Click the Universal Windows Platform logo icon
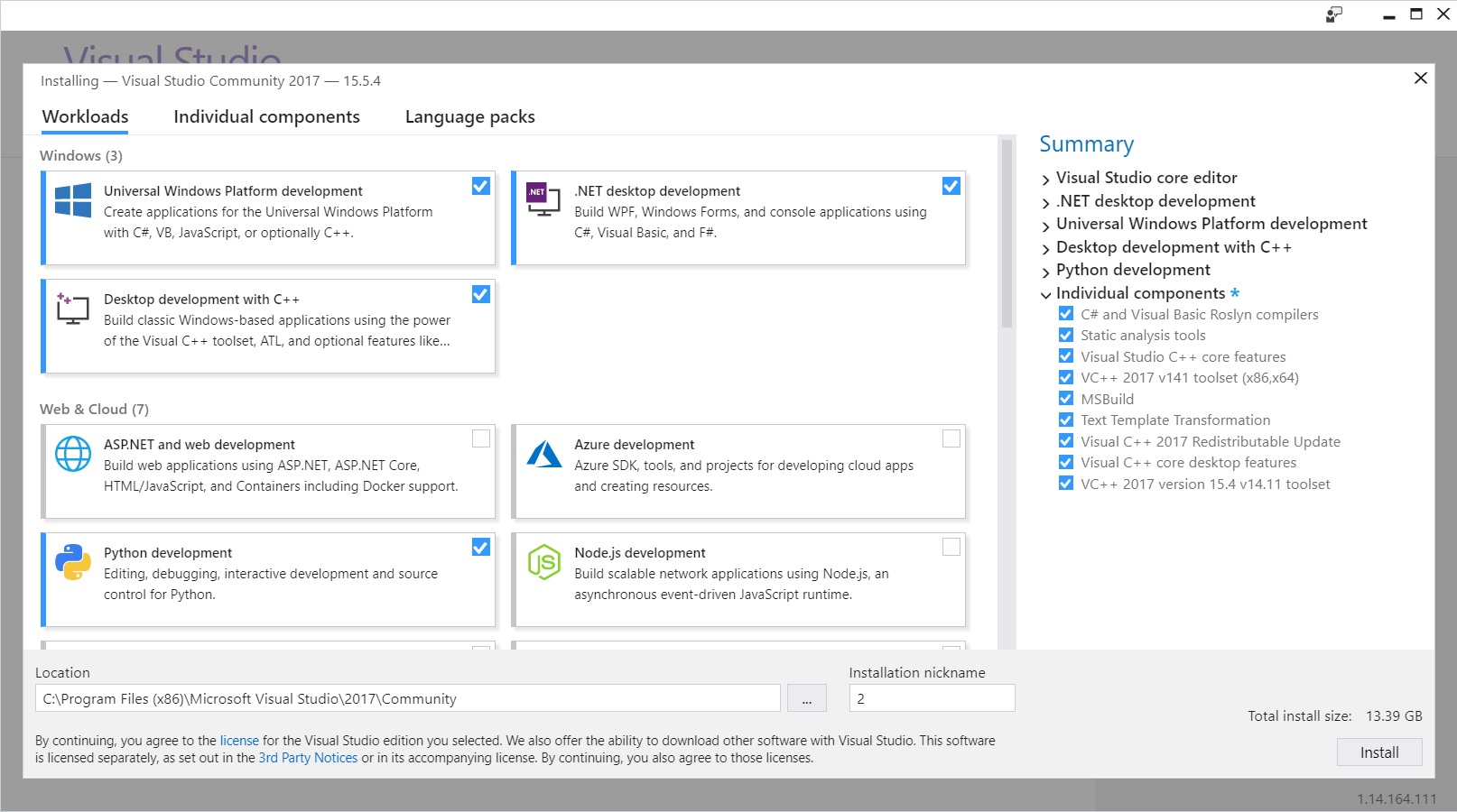Image resolution: width=1457 pixels, height=812 pixels. click(73, 200)
